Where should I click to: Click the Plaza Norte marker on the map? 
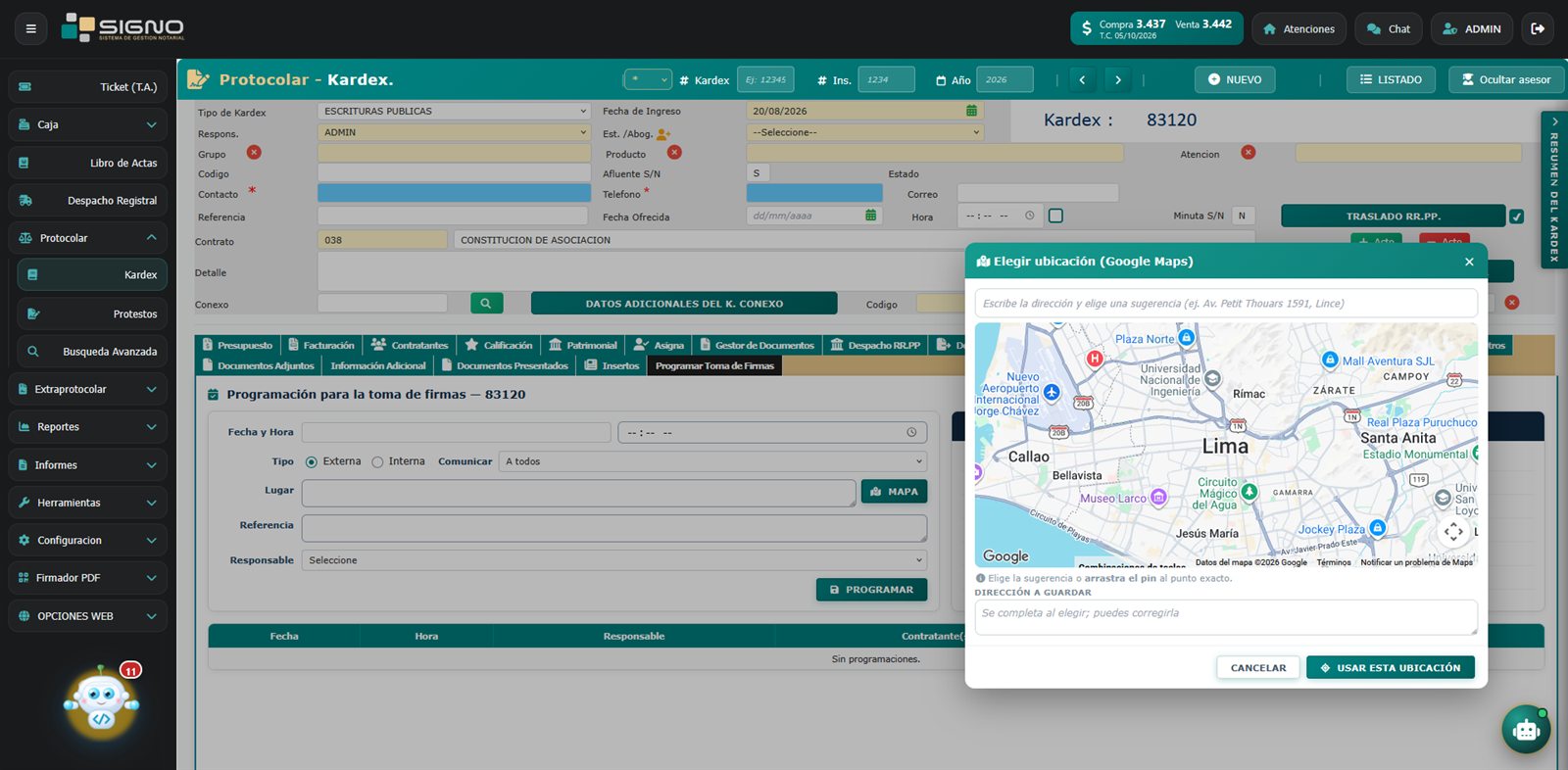1186,337
